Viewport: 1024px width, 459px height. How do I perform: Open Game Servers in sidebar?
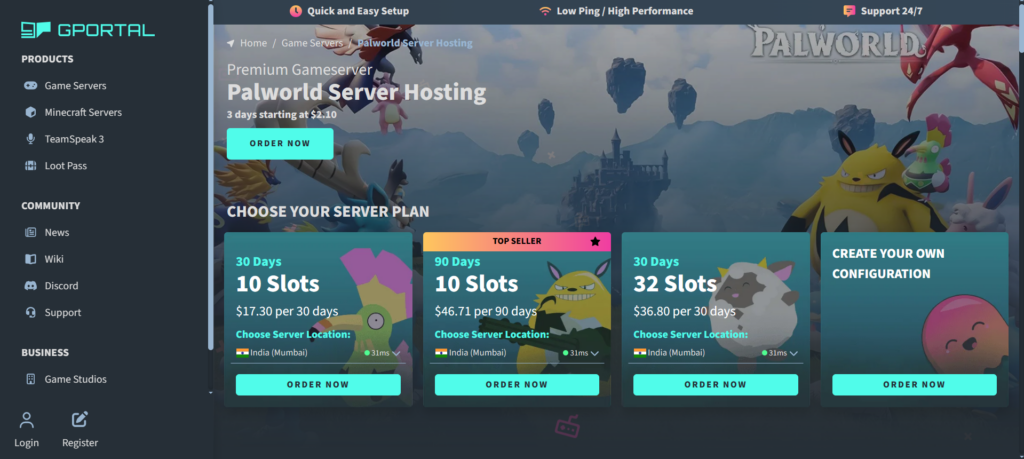tap(75, 86)
